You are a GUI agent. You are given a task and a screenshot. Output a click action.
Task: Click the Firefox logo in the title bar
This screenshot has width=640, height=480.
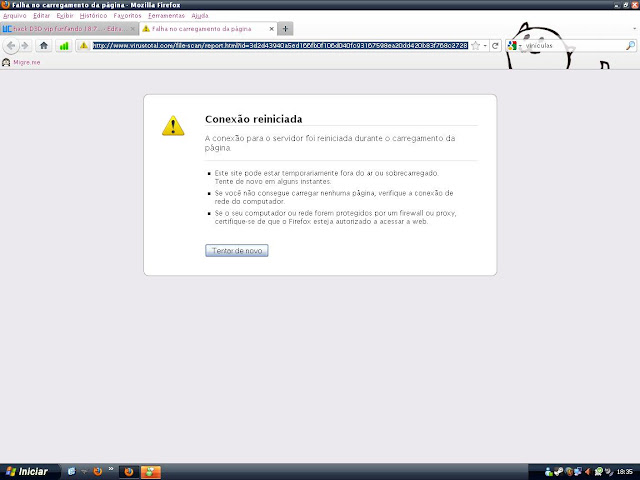pos(5,4)
